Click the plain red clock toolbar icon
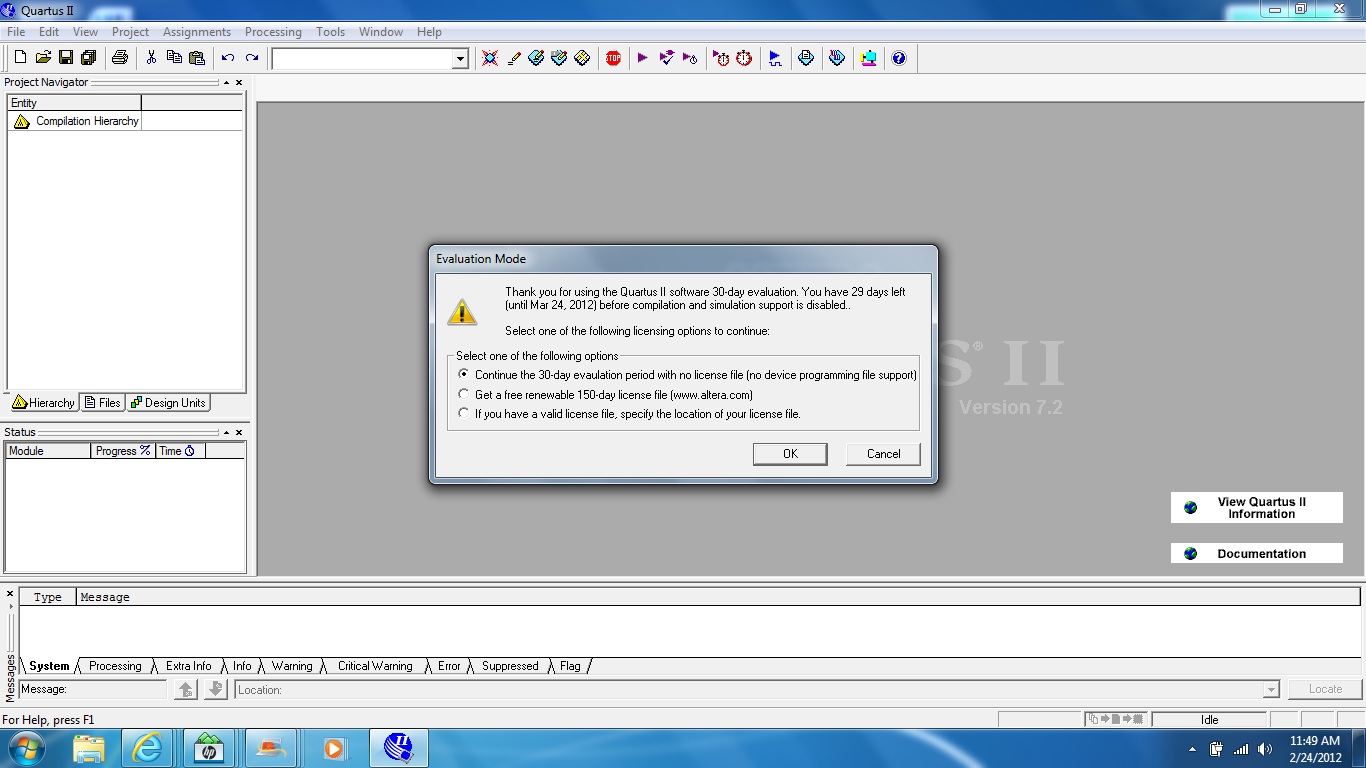The width and height of the screenshot is (1366, 768). [744, 58]
